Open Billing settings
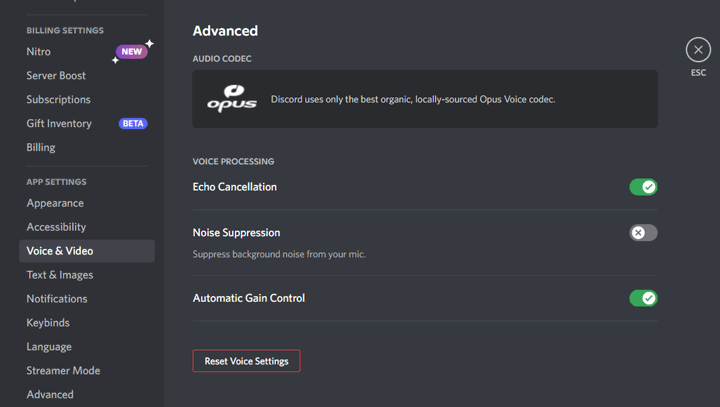 tap(41, 148)
